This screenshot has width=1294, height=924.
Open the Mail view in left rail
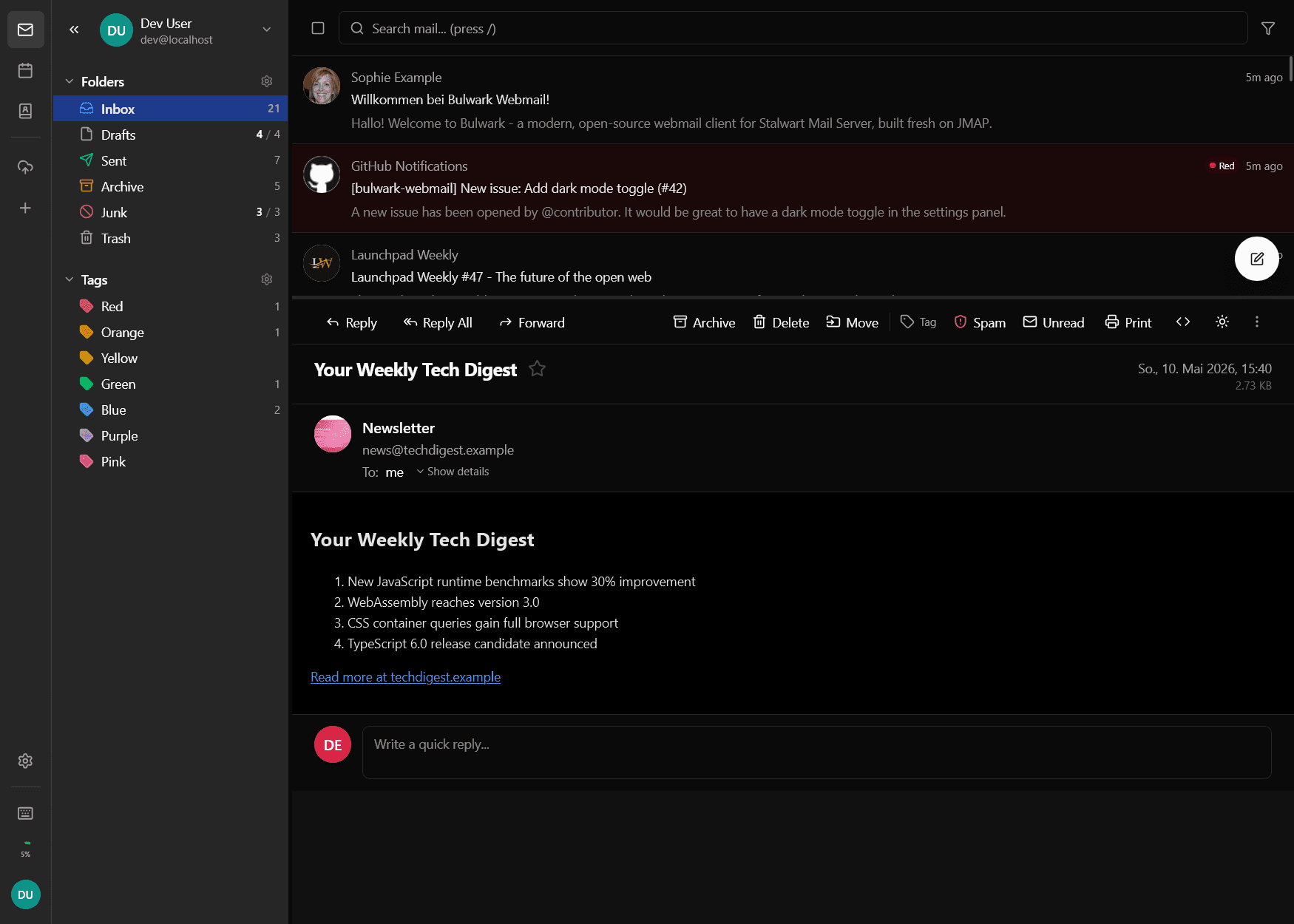25,30
